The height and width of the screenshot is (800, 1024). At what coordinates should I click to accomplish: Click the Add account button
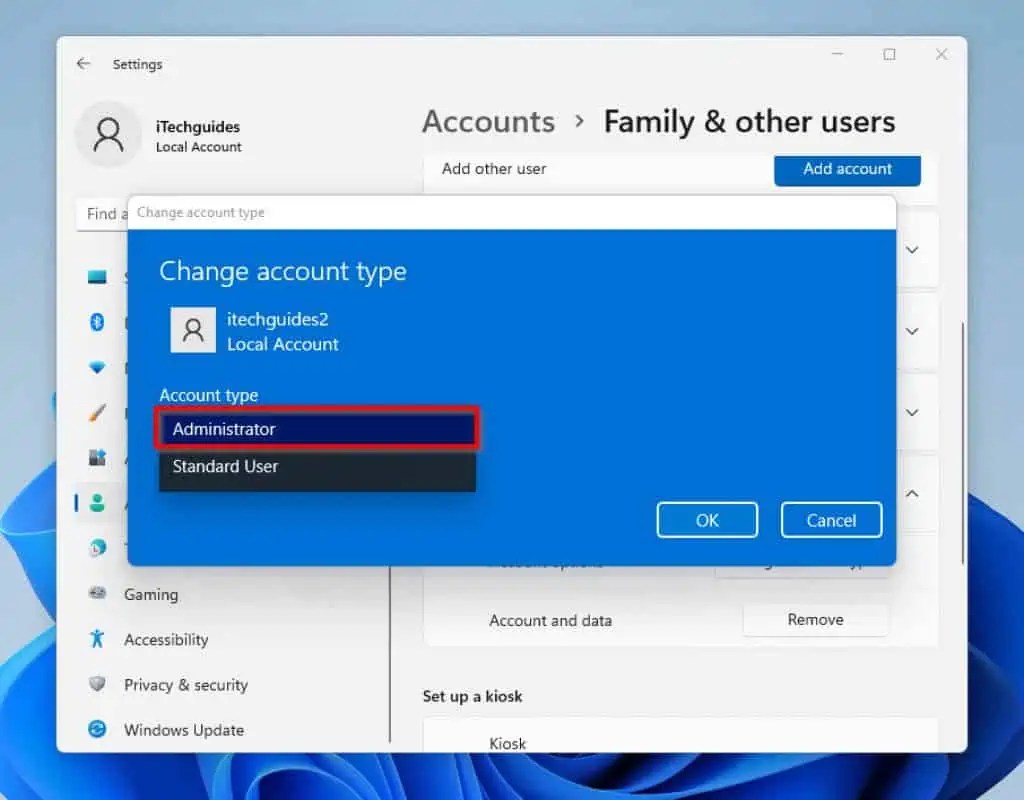(x=847, y=170)
